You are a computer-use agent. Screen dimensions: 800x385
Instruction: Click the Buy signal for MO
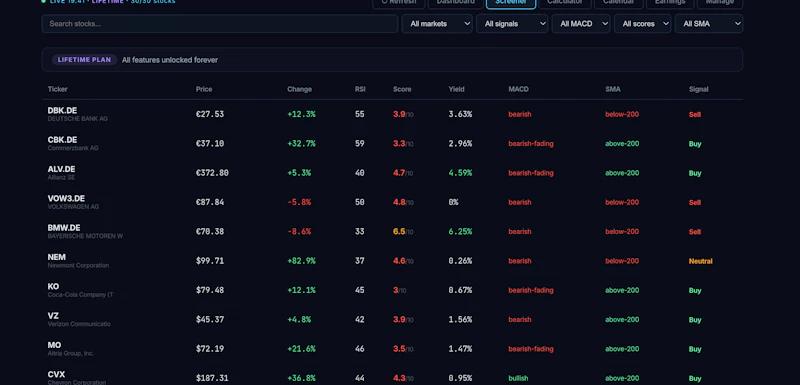coord(695,349)
